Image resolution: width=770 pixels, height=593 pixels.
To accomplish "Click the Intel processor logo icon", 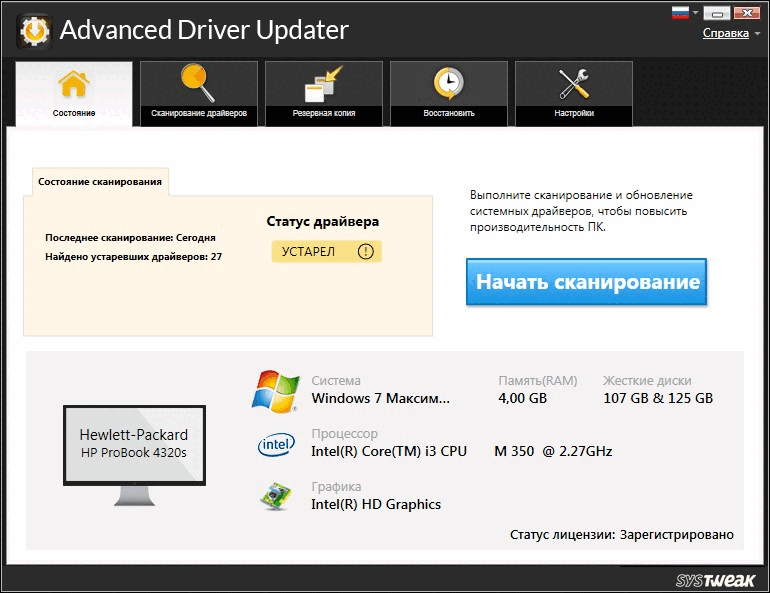I will click(x=276, y=445).
